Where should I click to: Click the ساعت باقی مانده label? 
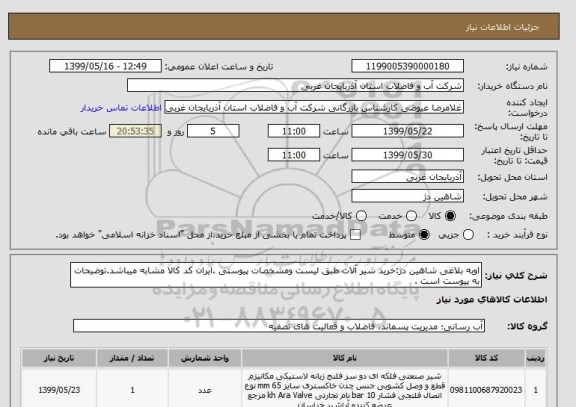point(72,132)
